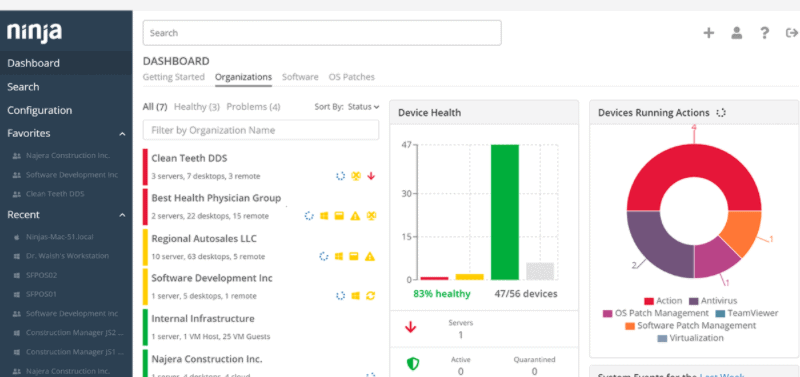Collapse the Favorites sidebar section
Screen dimensions: 800x377
tap(122, 134)
